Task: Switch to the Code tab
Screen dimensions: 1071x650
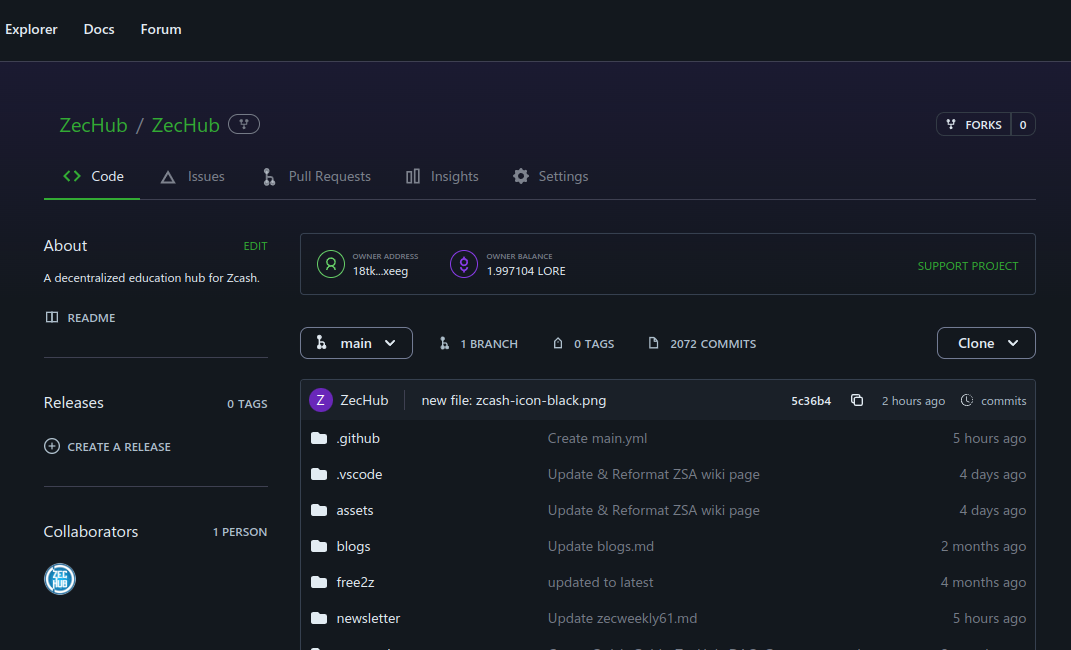Action: tap(92, 176)
